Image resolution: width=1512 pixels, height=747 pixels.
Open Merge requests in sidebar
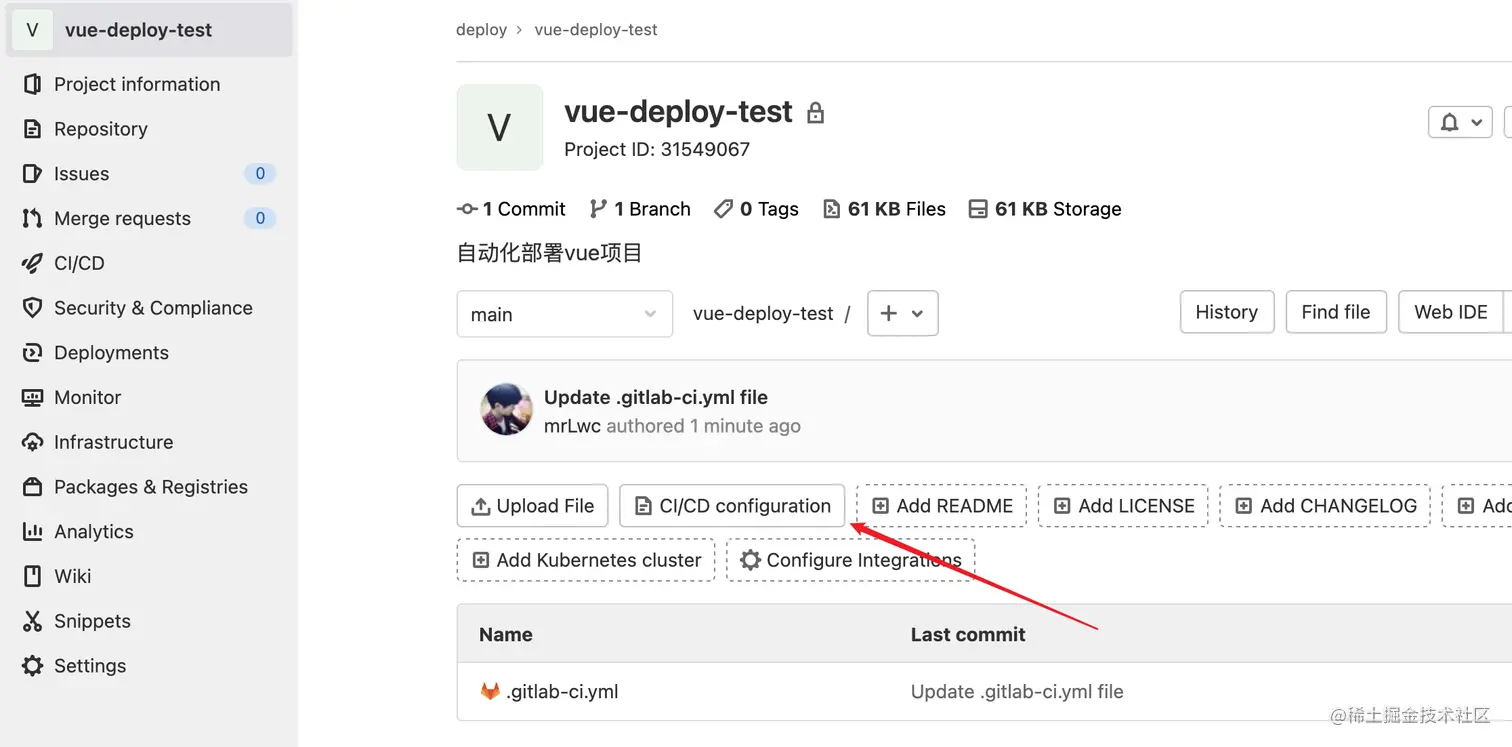pos(122,218)
